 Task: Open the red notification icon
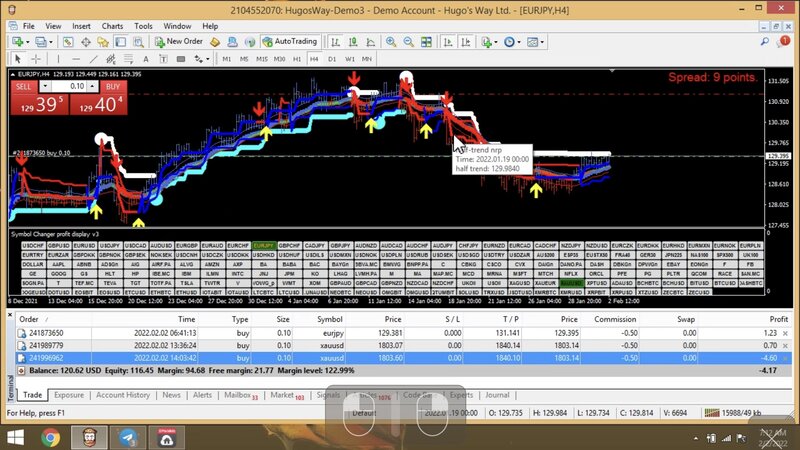pyautogui.click(x=783, y=42)
